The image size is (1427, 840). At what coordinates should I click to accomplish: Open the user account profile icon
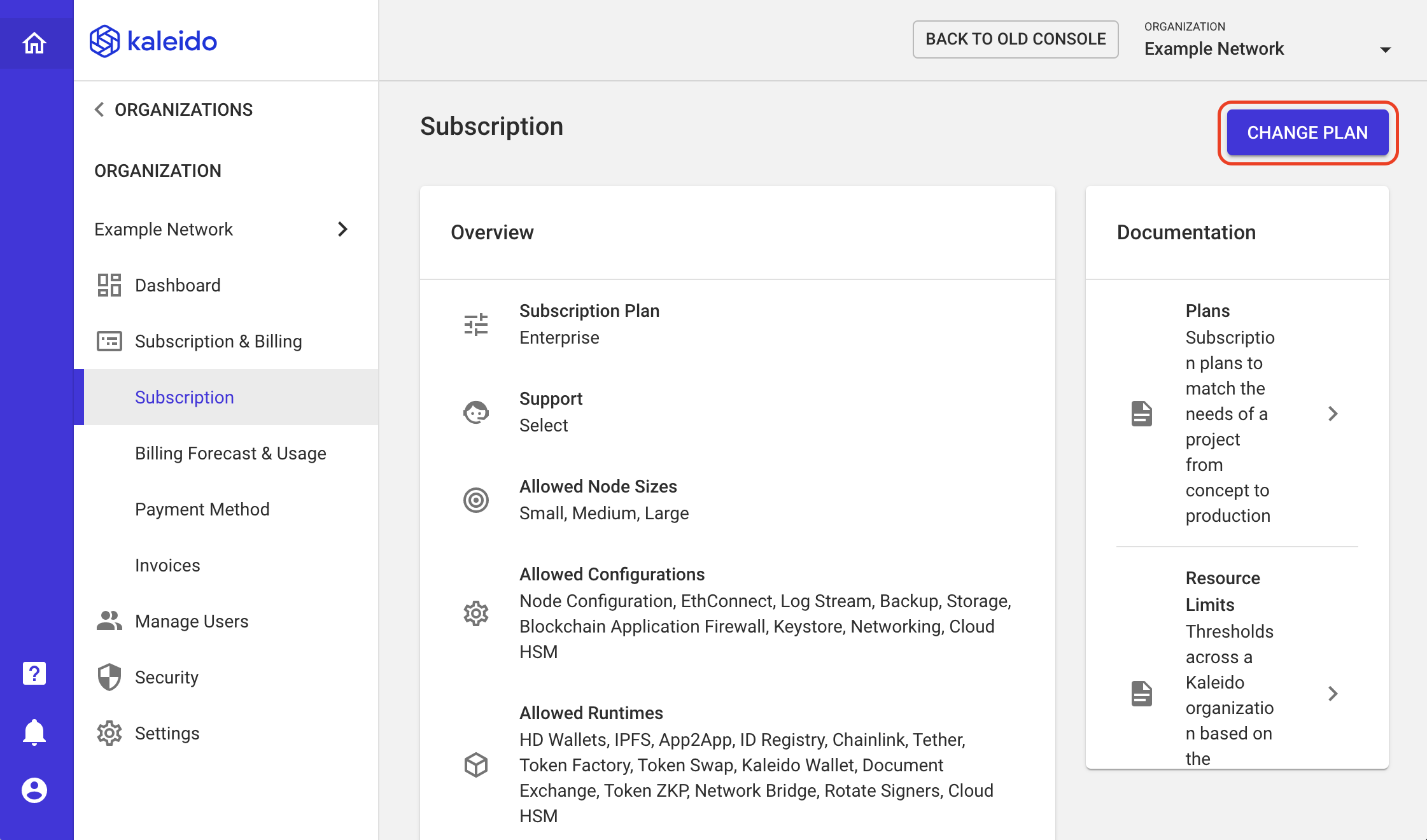[34, 790]
